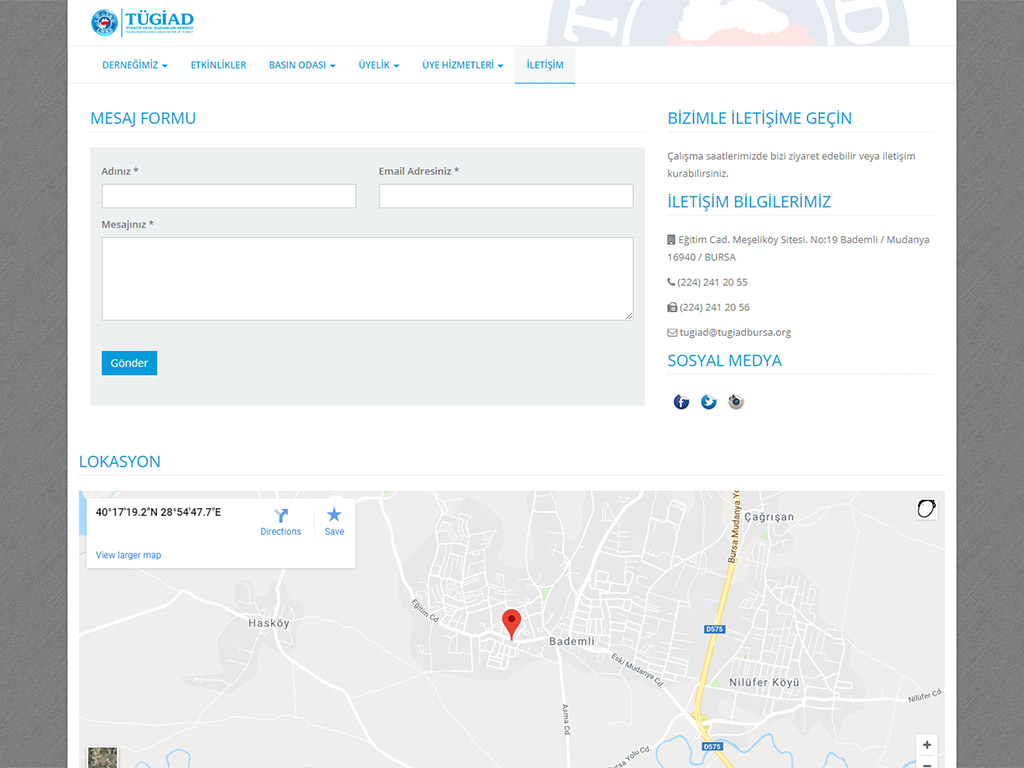Click the message box resize handle
1024x768 pixels.
pyautogui.click(x=629, y=316)
